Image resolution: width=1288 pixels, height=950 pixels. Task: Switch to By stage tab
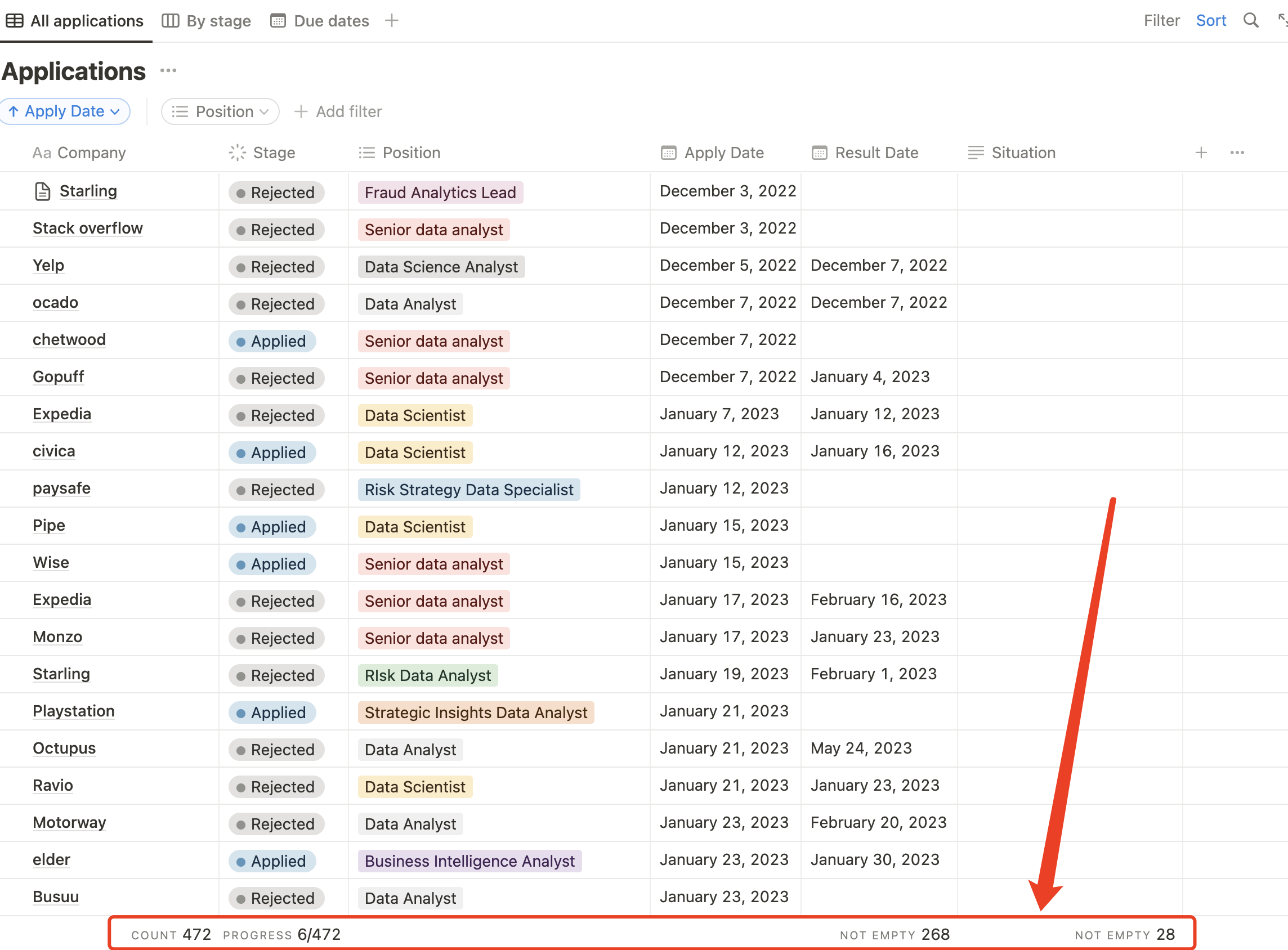tap(207, 21)
